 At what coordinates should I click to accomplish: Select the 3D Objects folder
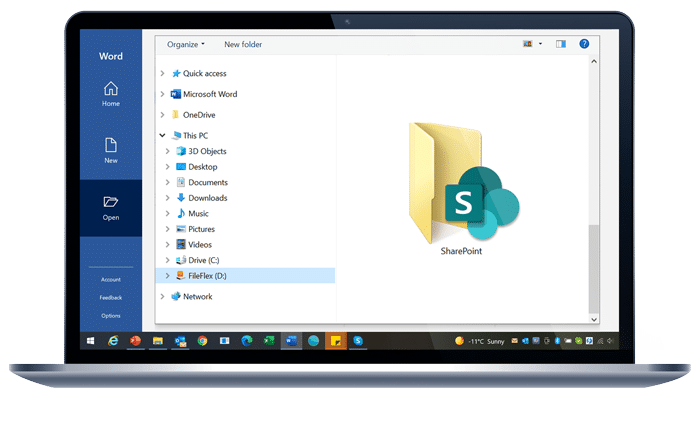coord(201,151)
